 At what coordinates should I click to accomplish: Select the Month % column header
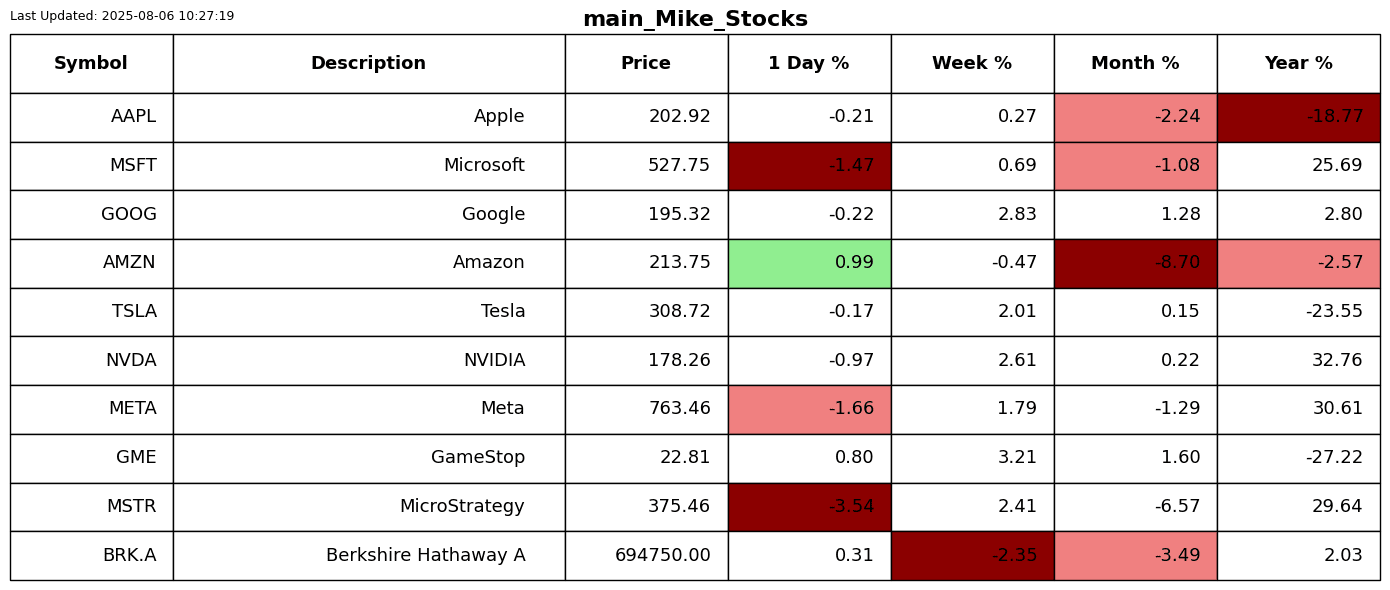(1135, 64)
